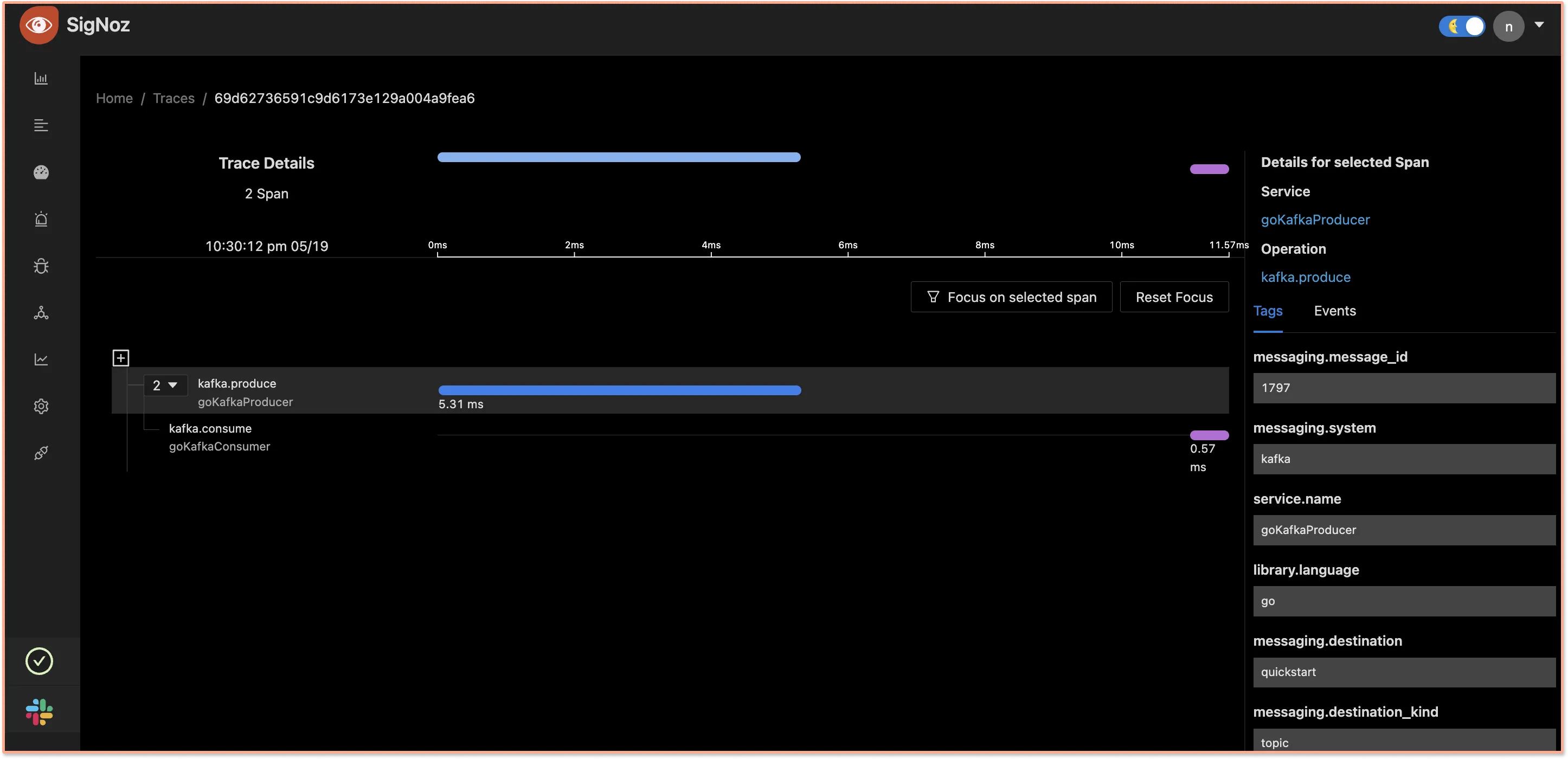
Task: Click the 11.57ms timeline end label
Action: 1229,245
